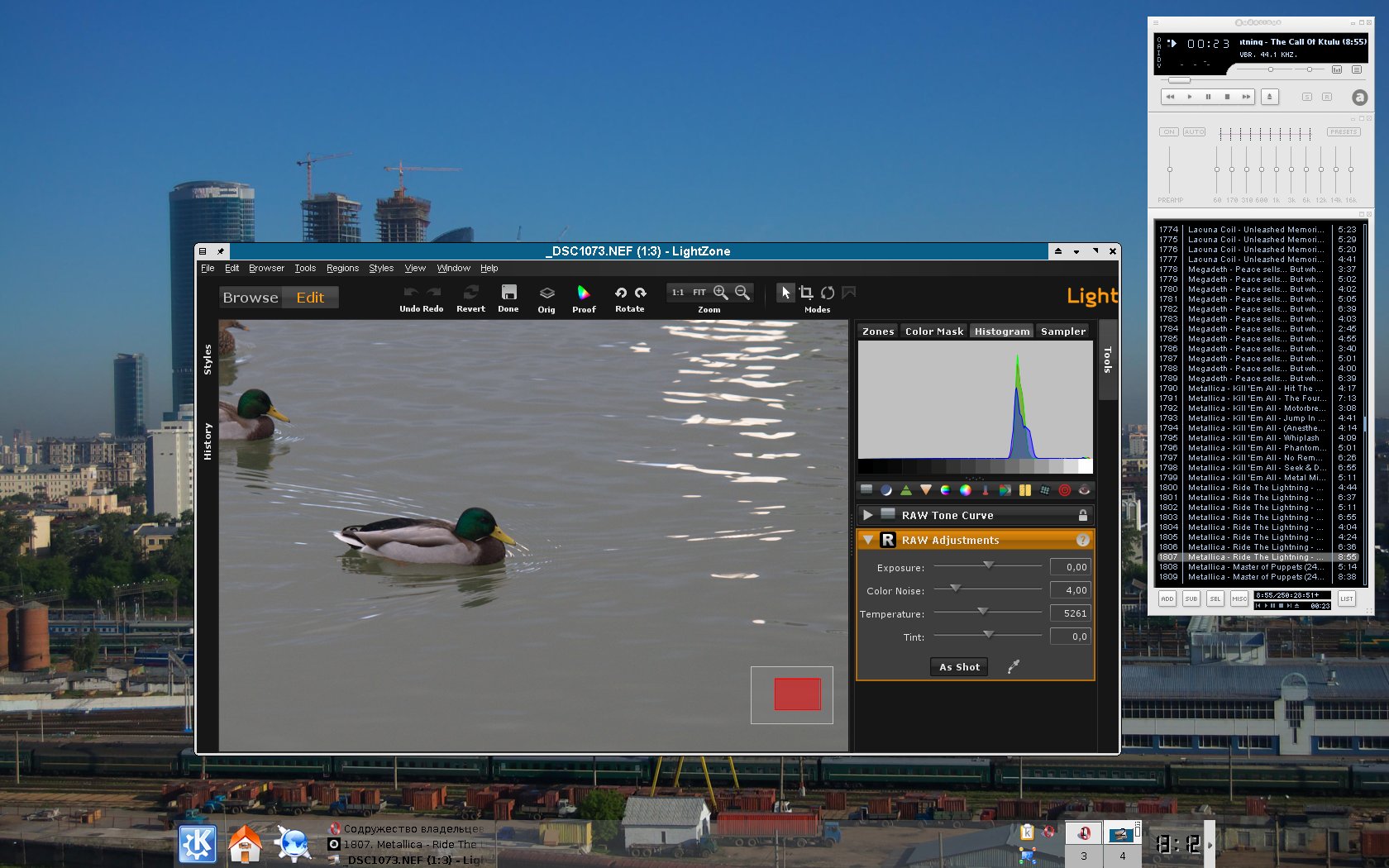Show the original image with Orig
This screenshot has height=868, width=1389.
click(547, 293)
